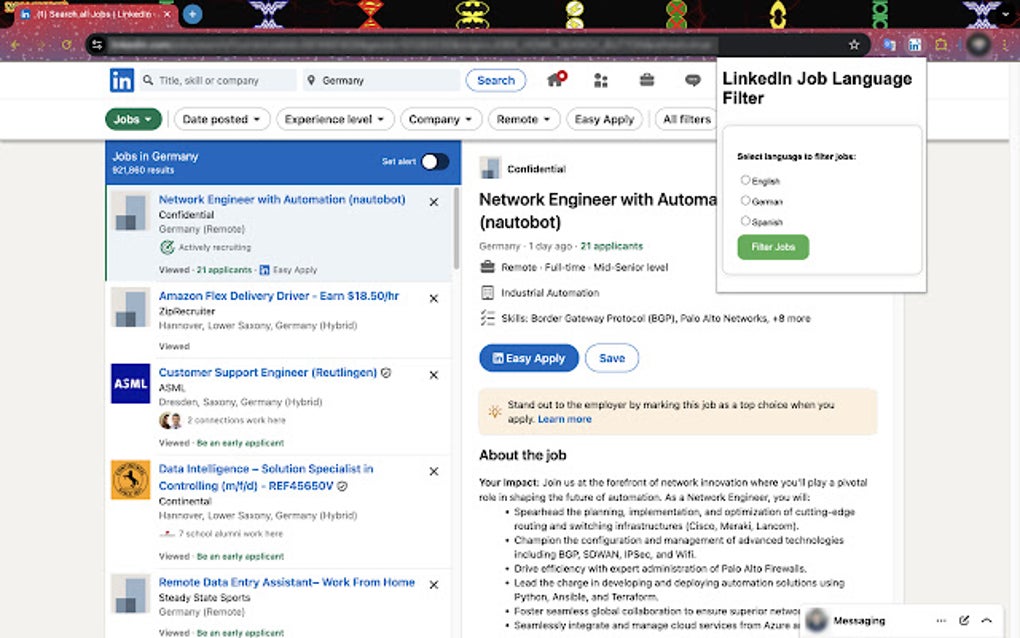This screenshot has width=1020, height=638.
Task: Open the My Network icon
Action: [x=600, y=79]
